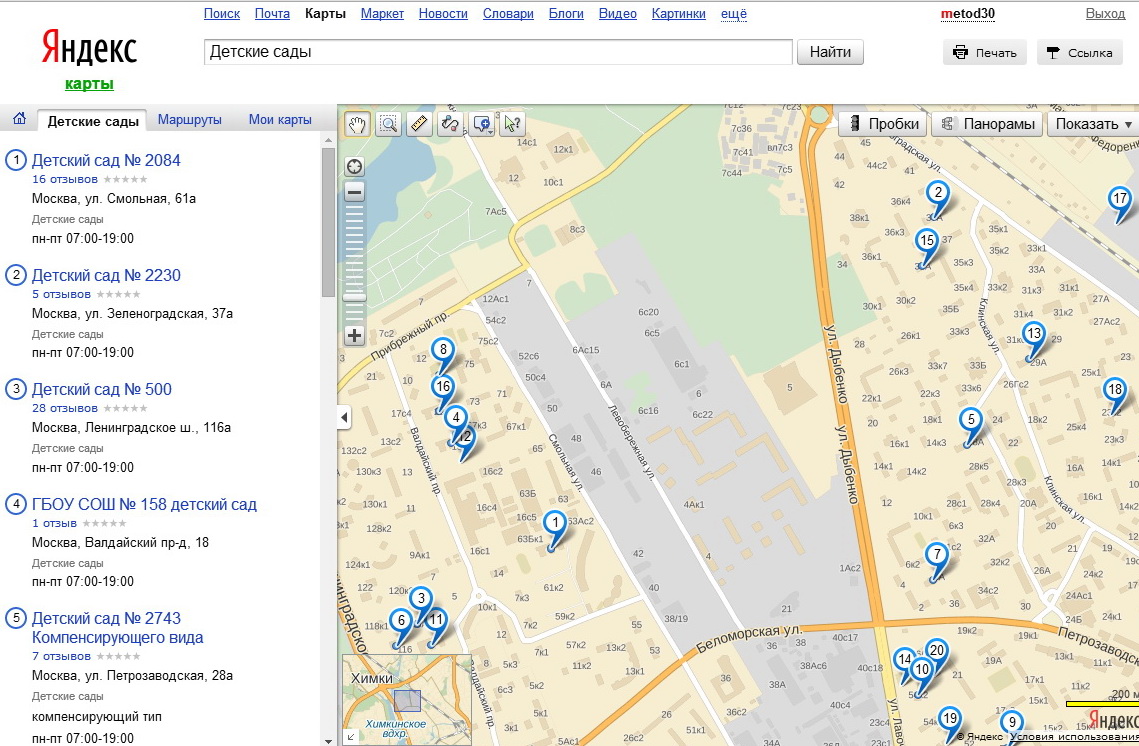Select the "what's here" info cursor tool

coord(512,124)
